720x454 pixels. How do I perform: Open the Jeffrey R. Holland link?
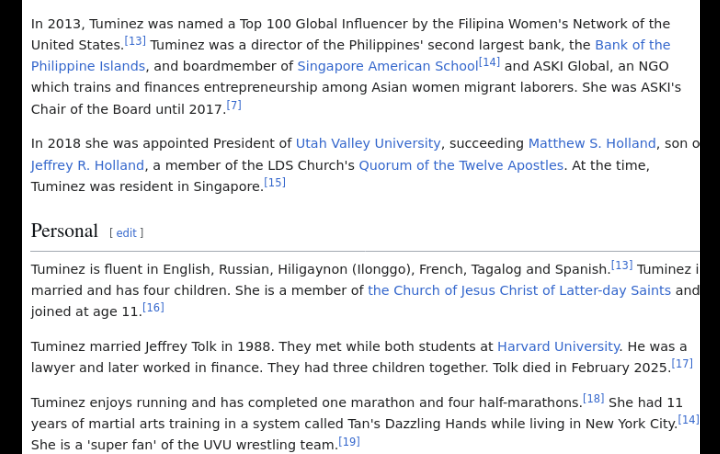[88, 165]
